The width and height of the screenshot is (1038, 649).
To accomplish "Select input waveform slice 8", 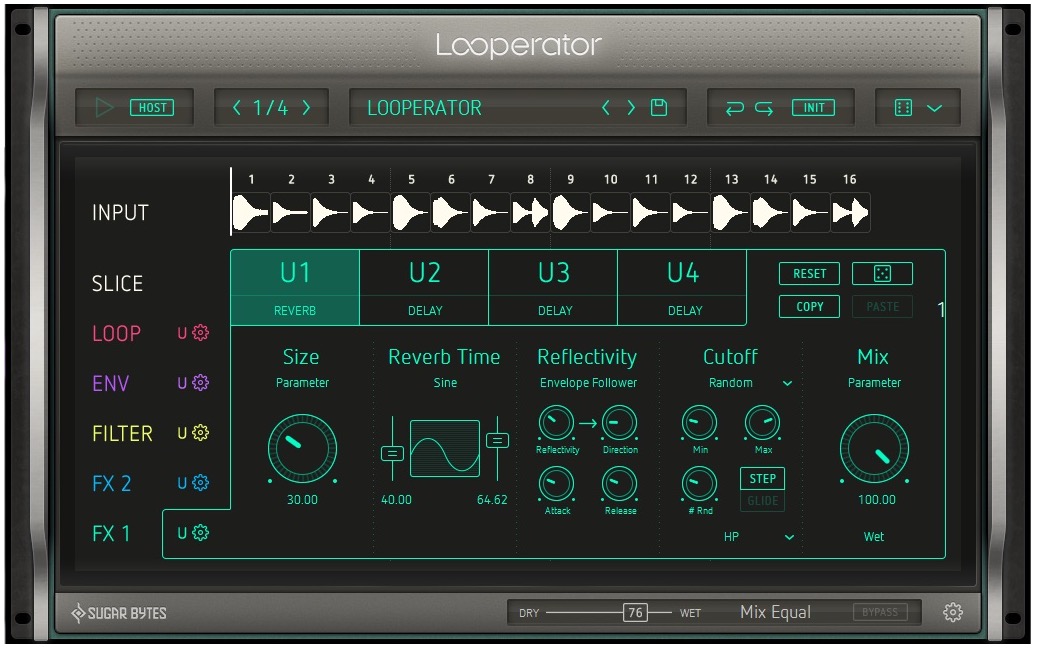I will pos(530,213).
